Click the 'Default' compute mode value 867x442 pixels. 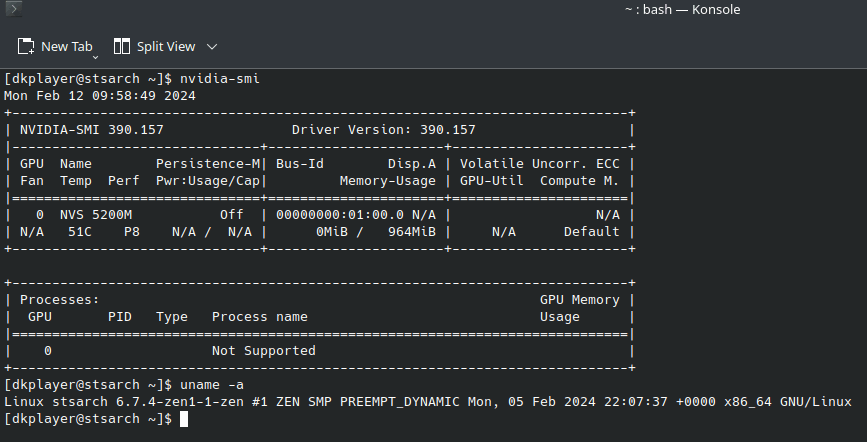(592, 232)
